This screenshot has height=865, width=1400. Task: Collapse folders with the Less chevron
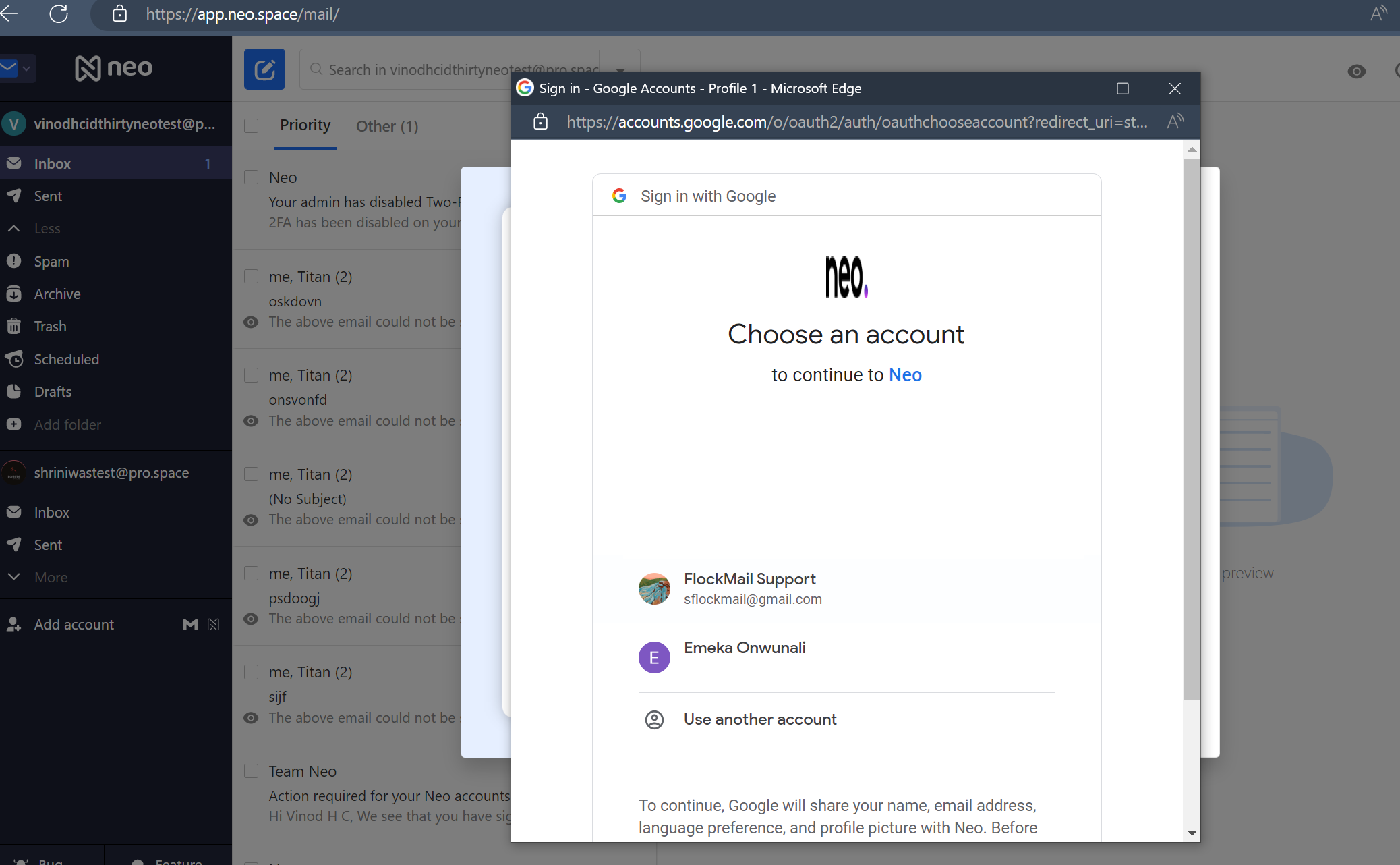[x=13, y=229]
